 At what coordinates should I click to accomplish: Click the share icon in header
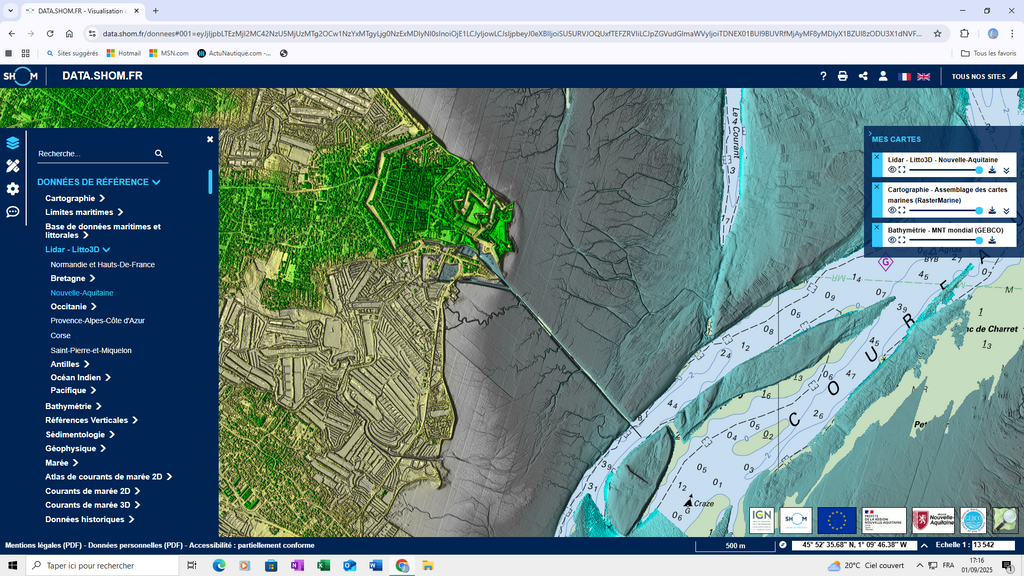coord(863,76)
